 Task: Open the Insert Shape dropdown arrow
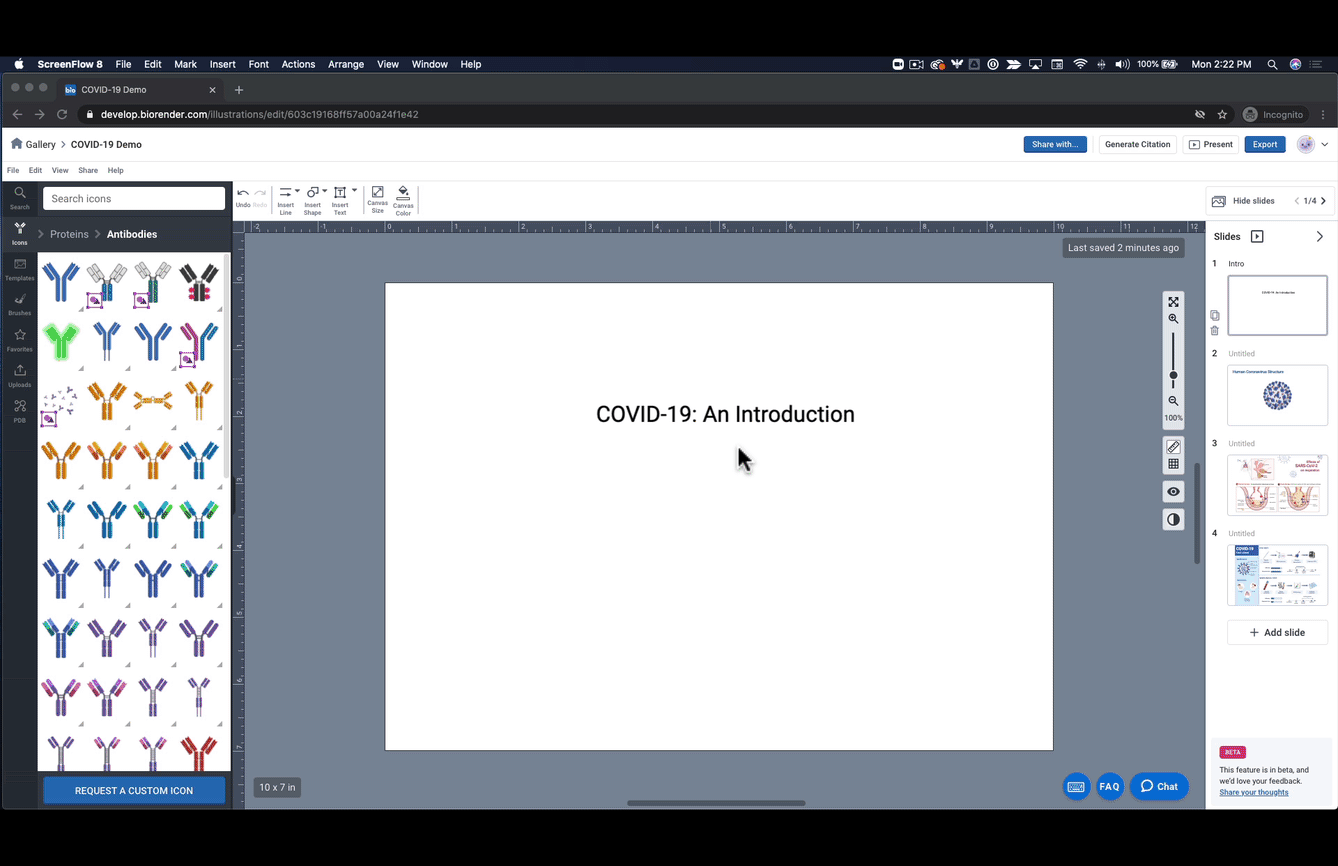pyautogui.click(x=324, y=189)
